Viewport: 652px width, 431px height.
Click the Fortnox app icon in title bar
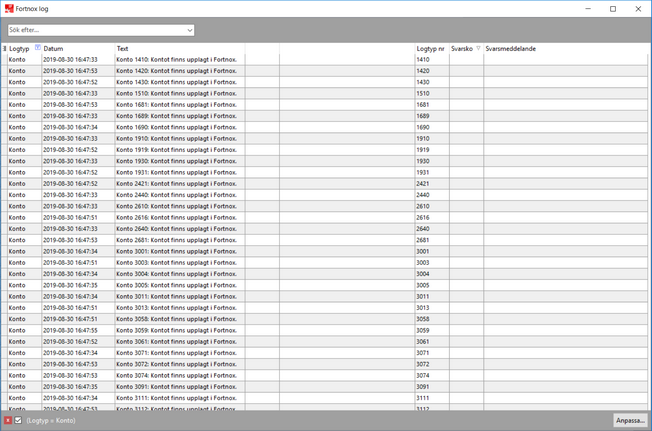9,8
